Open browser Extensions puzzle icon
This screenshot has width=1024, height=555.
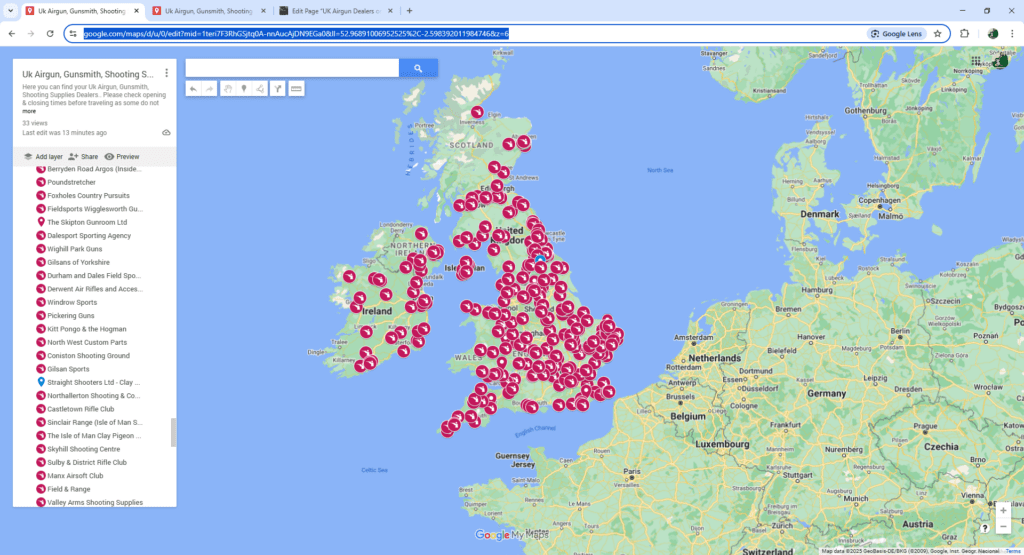tap(965, 34)
